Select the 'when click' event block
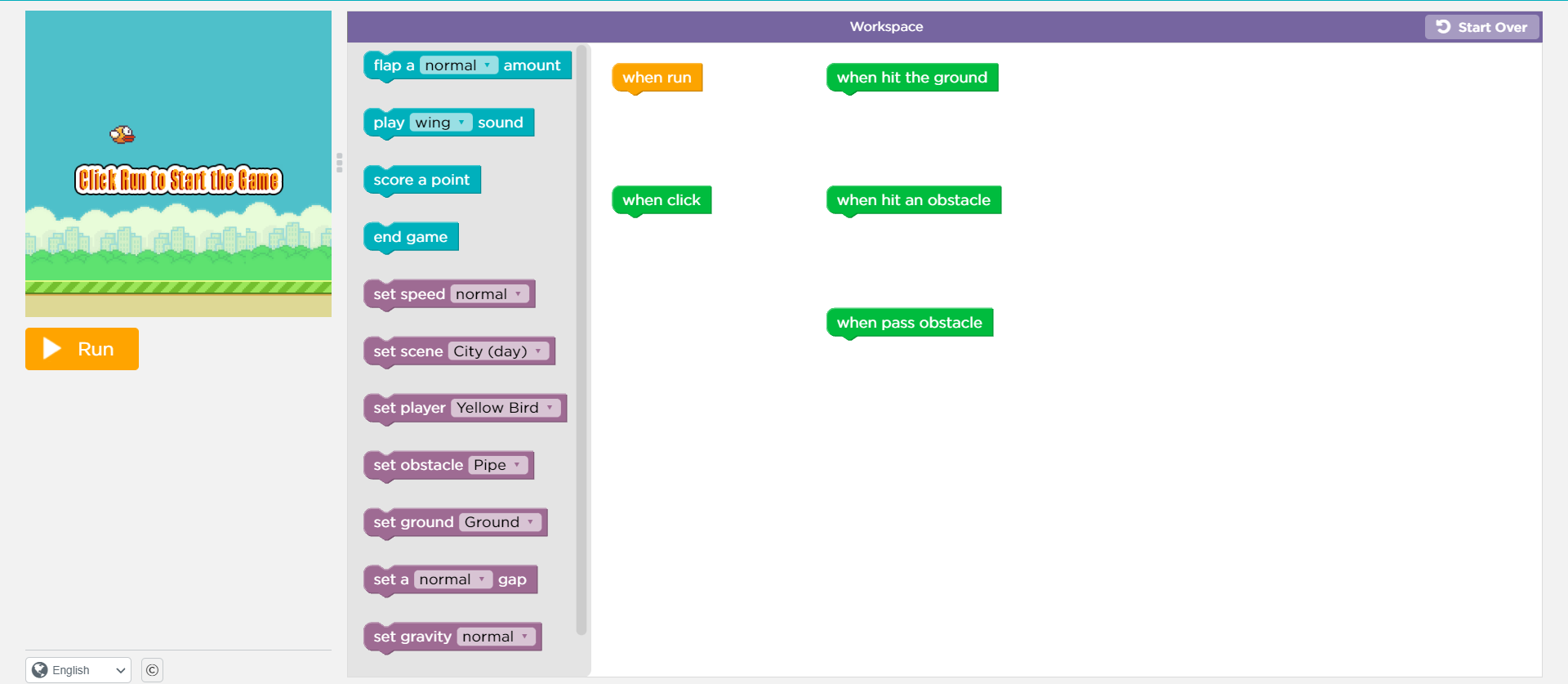This screenshot has height=684, width=1568. [661, 200]
